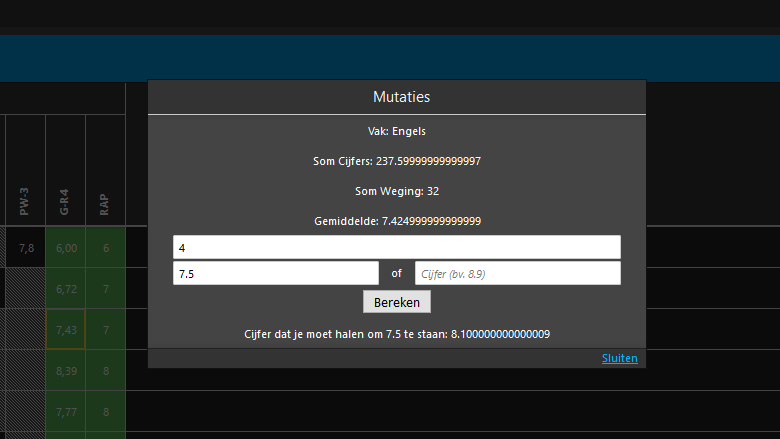Open the 6,72 grade cell
This screenshot has width=780, height=439.
click(x=66, y=289)
